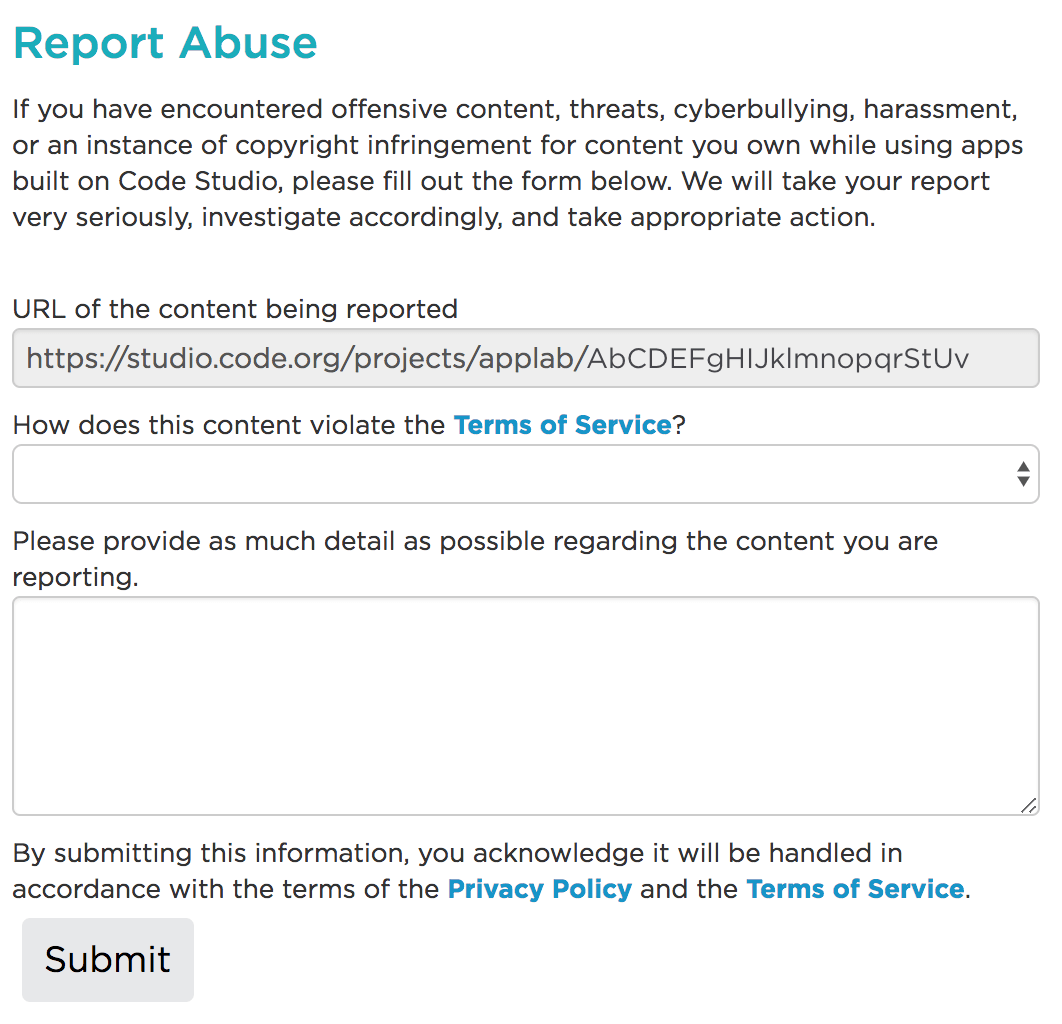The image size is (1062, 1024).
Task: Open the empty selection menu below the question
Action: point(526,473)
